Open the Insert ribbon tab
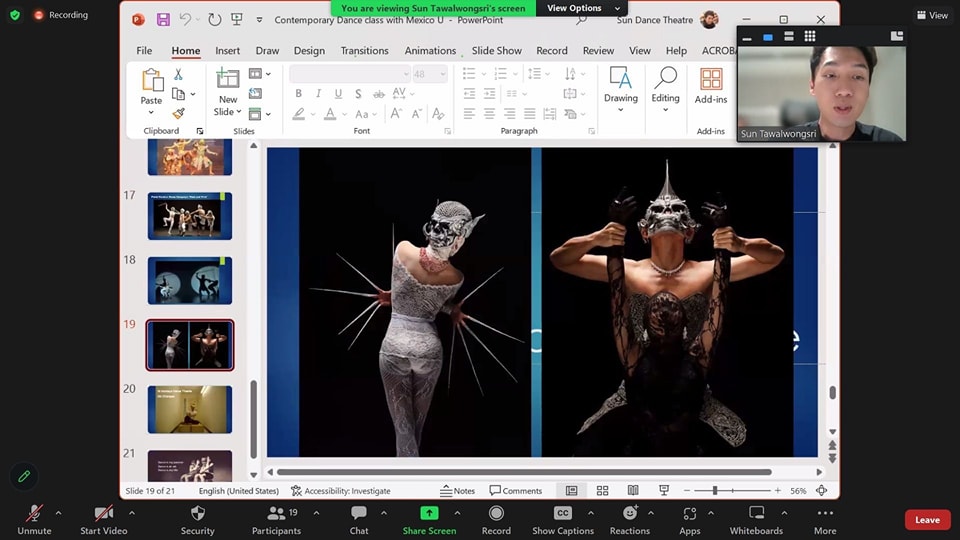Image resolution: width=960 pixels, height=540 pixels. [227, 51]
